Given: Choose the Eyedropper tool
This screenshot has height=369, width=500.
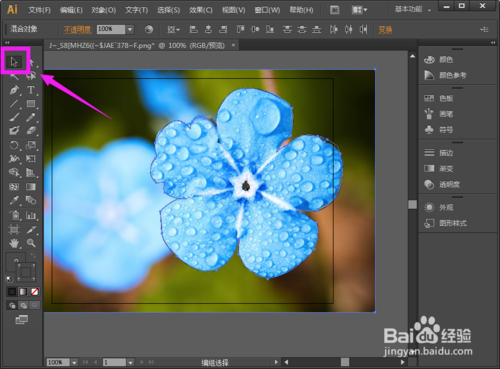Looking at the screenshot, I should [14, 200].
